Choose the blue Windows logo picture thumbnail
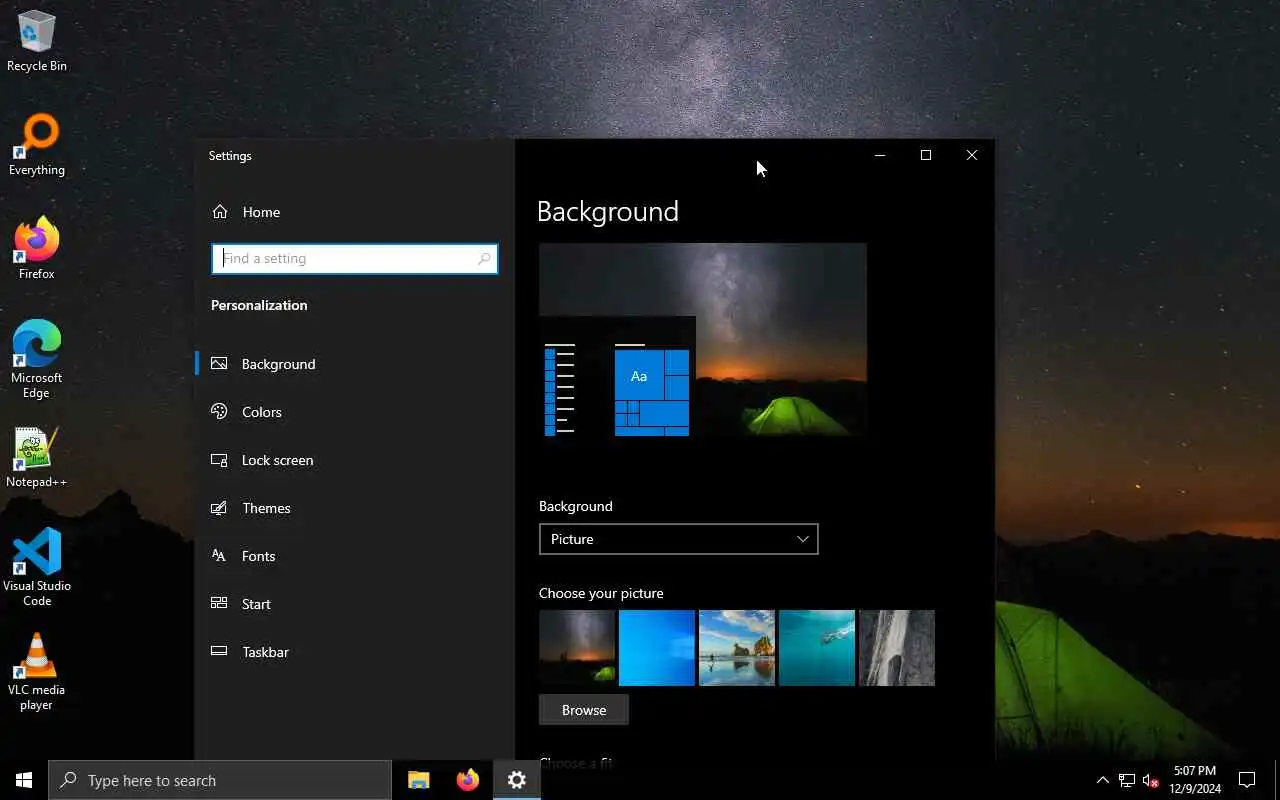The width and height of the screenshot is (1280, 800). [x=657, y=648]
